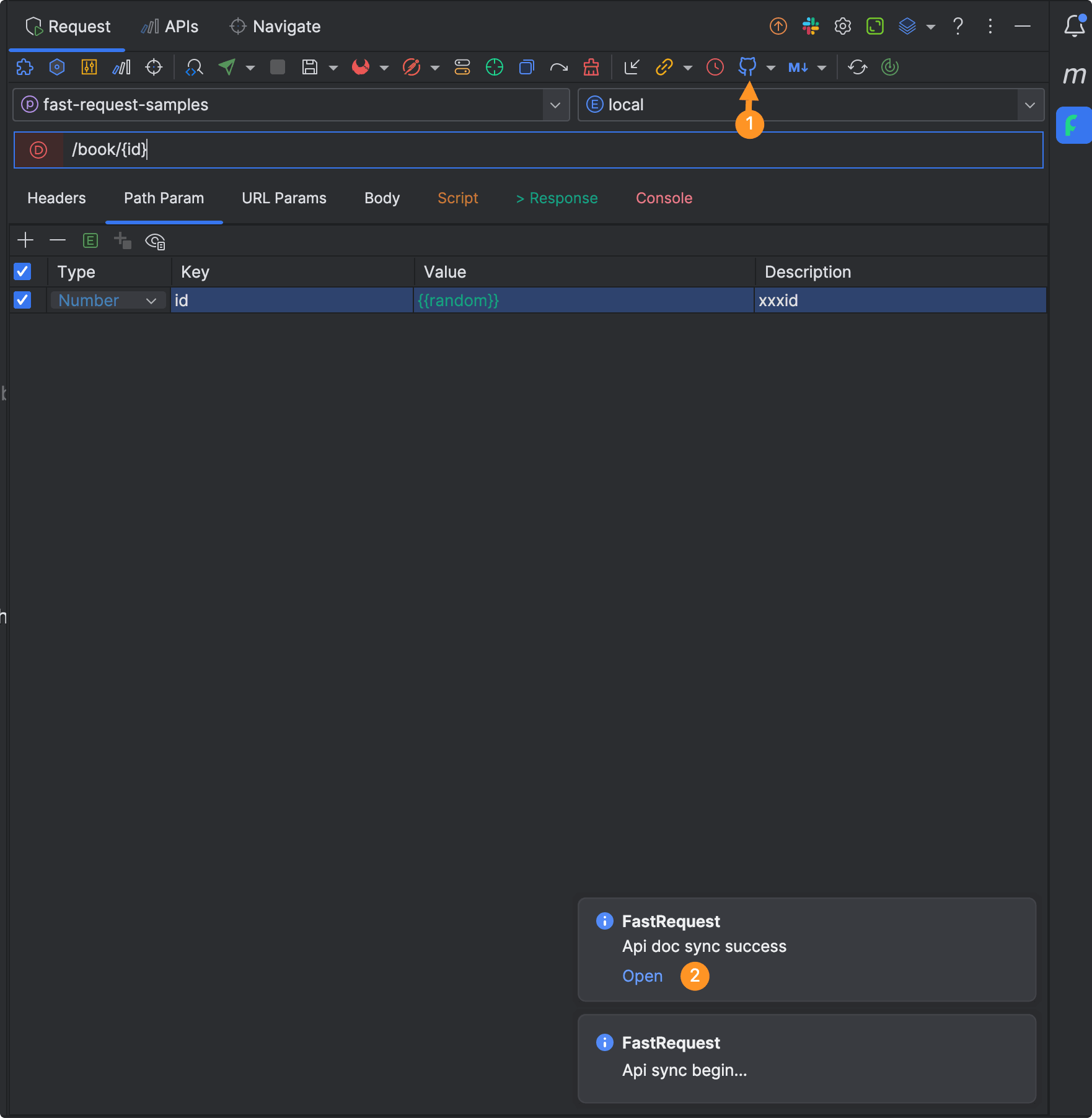Viewport: 1092px width, 1118px height.
Task: Open the Number type dropdown for id
Action: [x=107, y=301]
